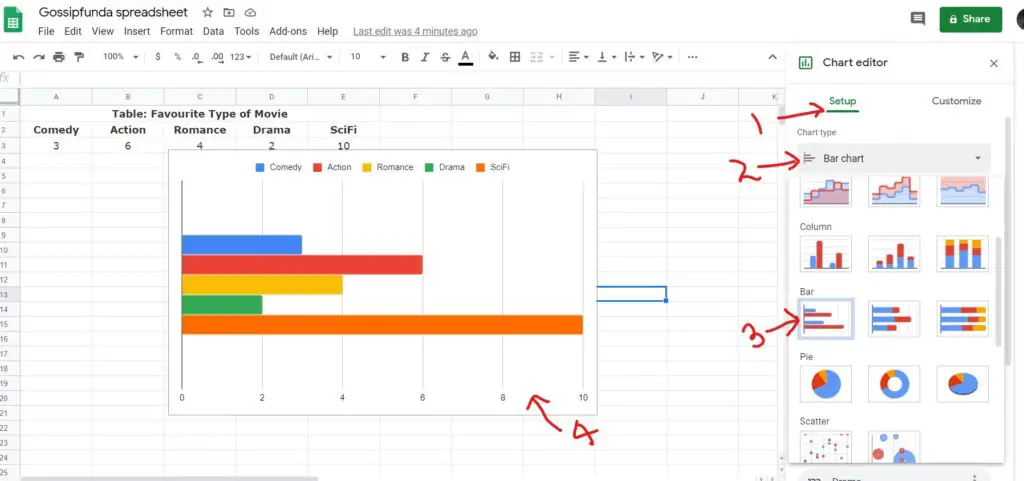Format as percent
The width and height of the screenshot is (1024, 481).
[178, 57]
